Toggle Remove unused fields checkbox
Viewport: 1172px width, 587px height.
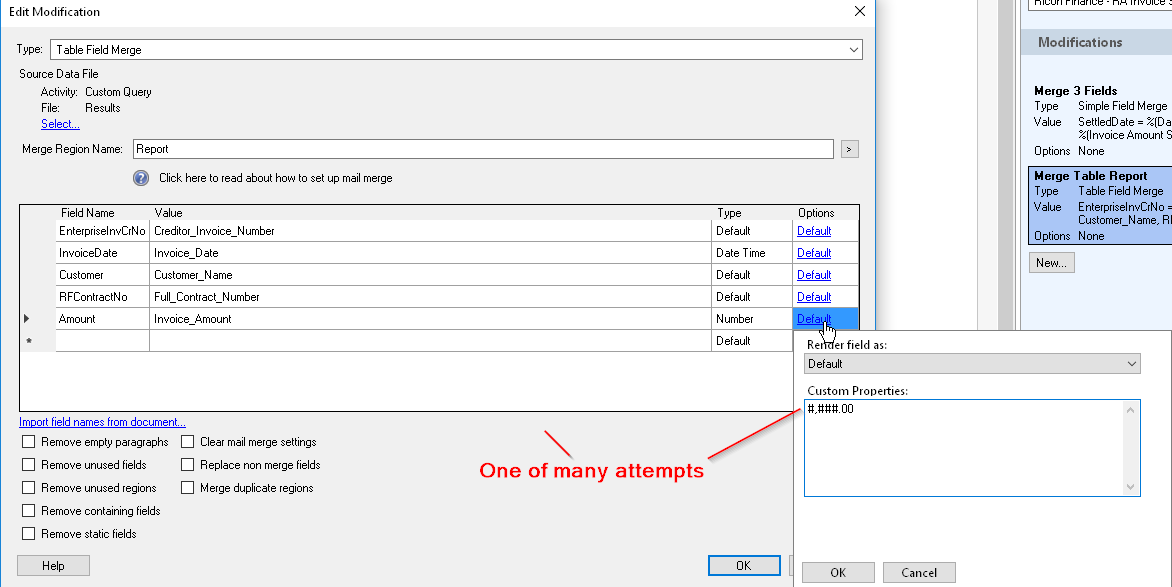tap(29, 465)
